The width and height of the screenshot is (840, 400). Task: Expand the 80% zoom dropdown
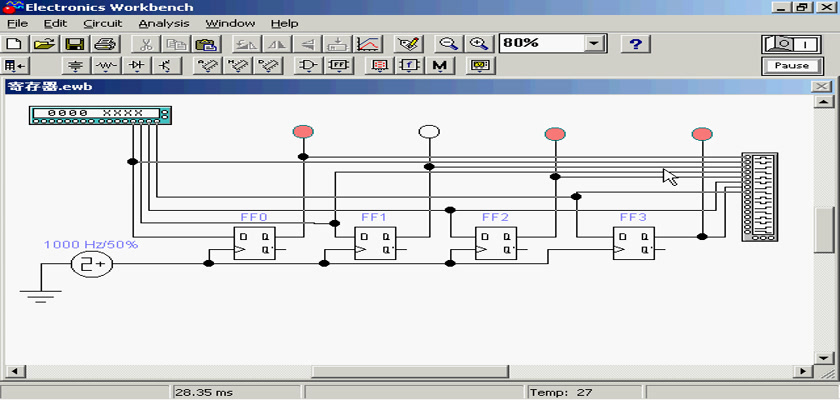point(596,44)
